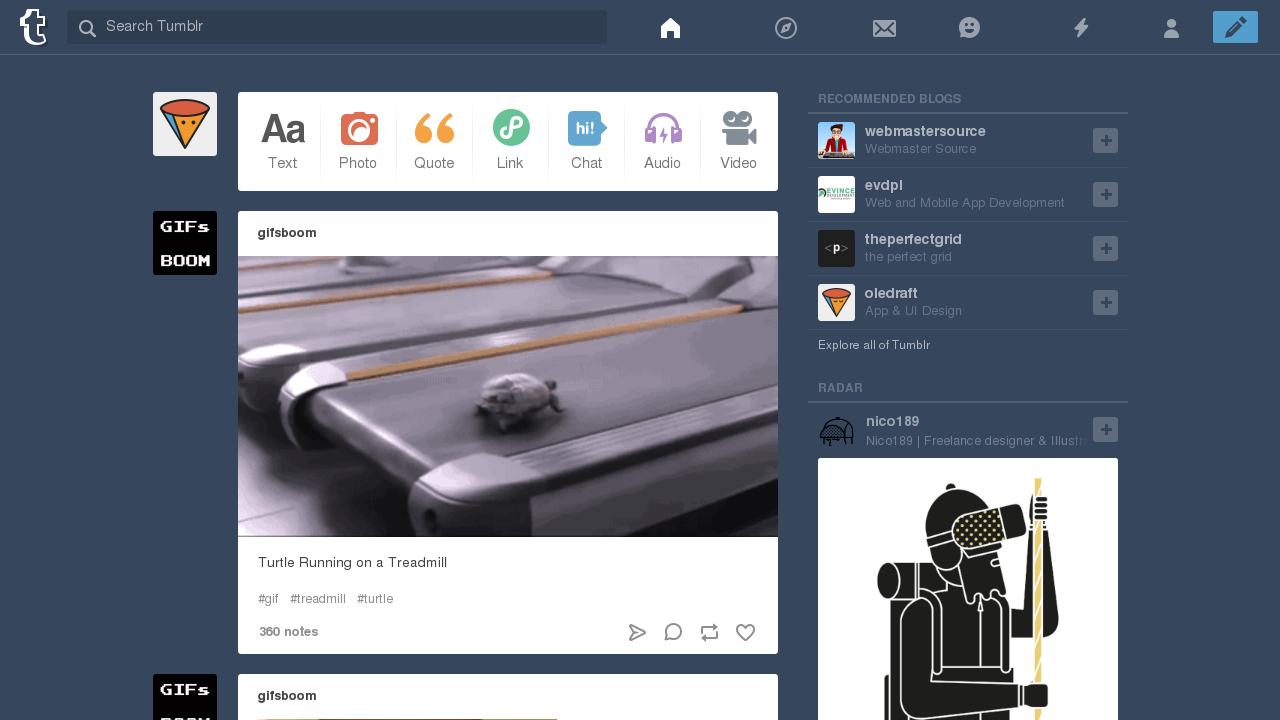The width and height of the screenshot is (1280, 720).
Task: Open nico189 blog name in Radar
Action: (892, 421)
